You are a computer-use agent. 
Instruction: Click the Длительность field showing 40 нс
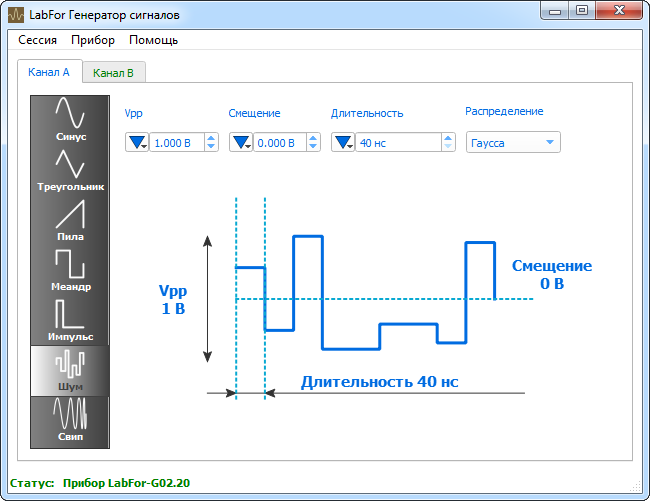click(398, 143)
